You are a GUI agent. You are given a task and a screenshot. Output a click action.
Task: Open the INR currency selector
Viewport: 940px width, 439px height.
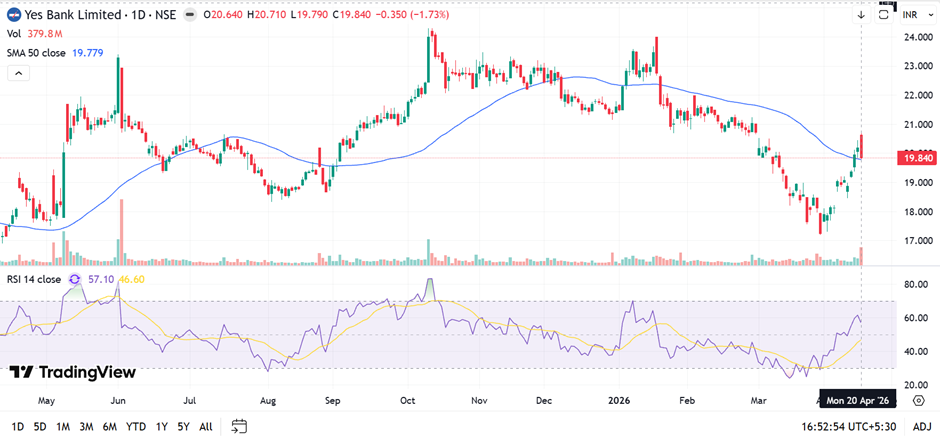pos(911,15)
